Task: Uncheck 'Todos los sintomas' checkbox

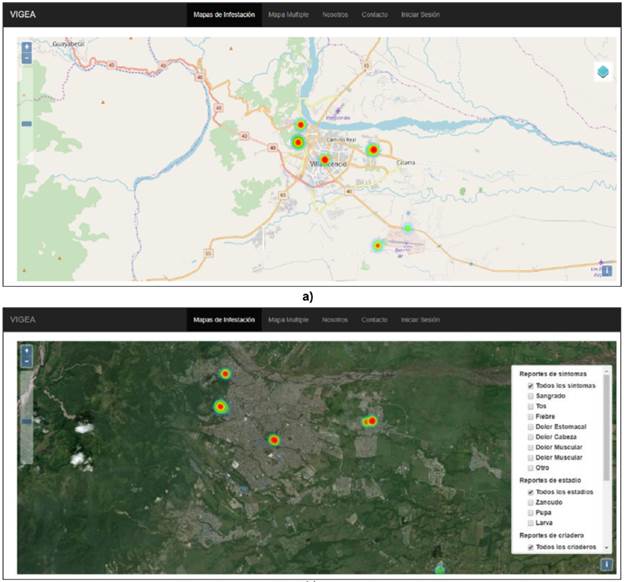Action: coord(530,385)
